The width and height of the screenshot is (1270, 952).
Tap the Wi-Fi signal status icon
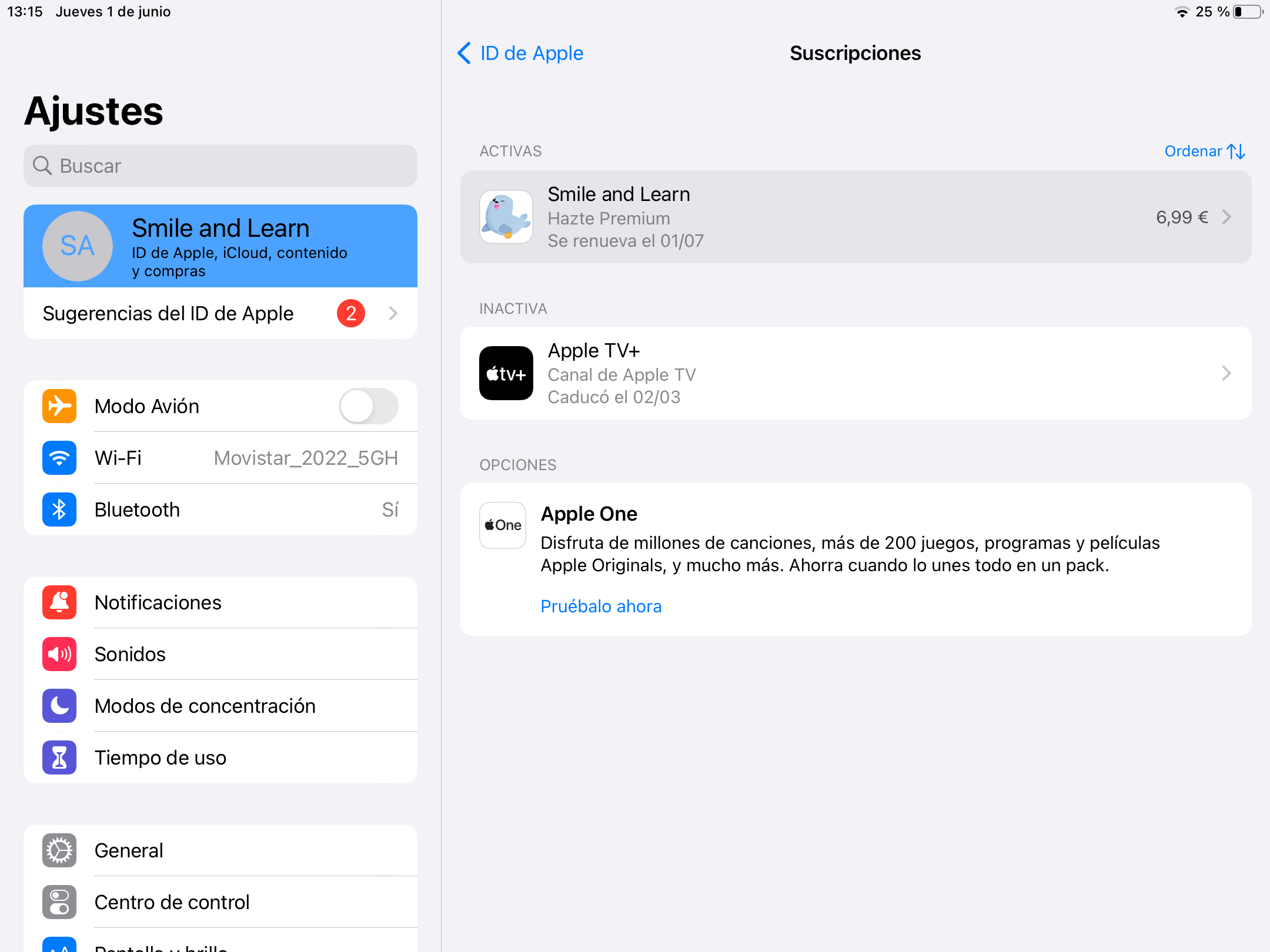pyautogui.click(x=1182, y=12)
